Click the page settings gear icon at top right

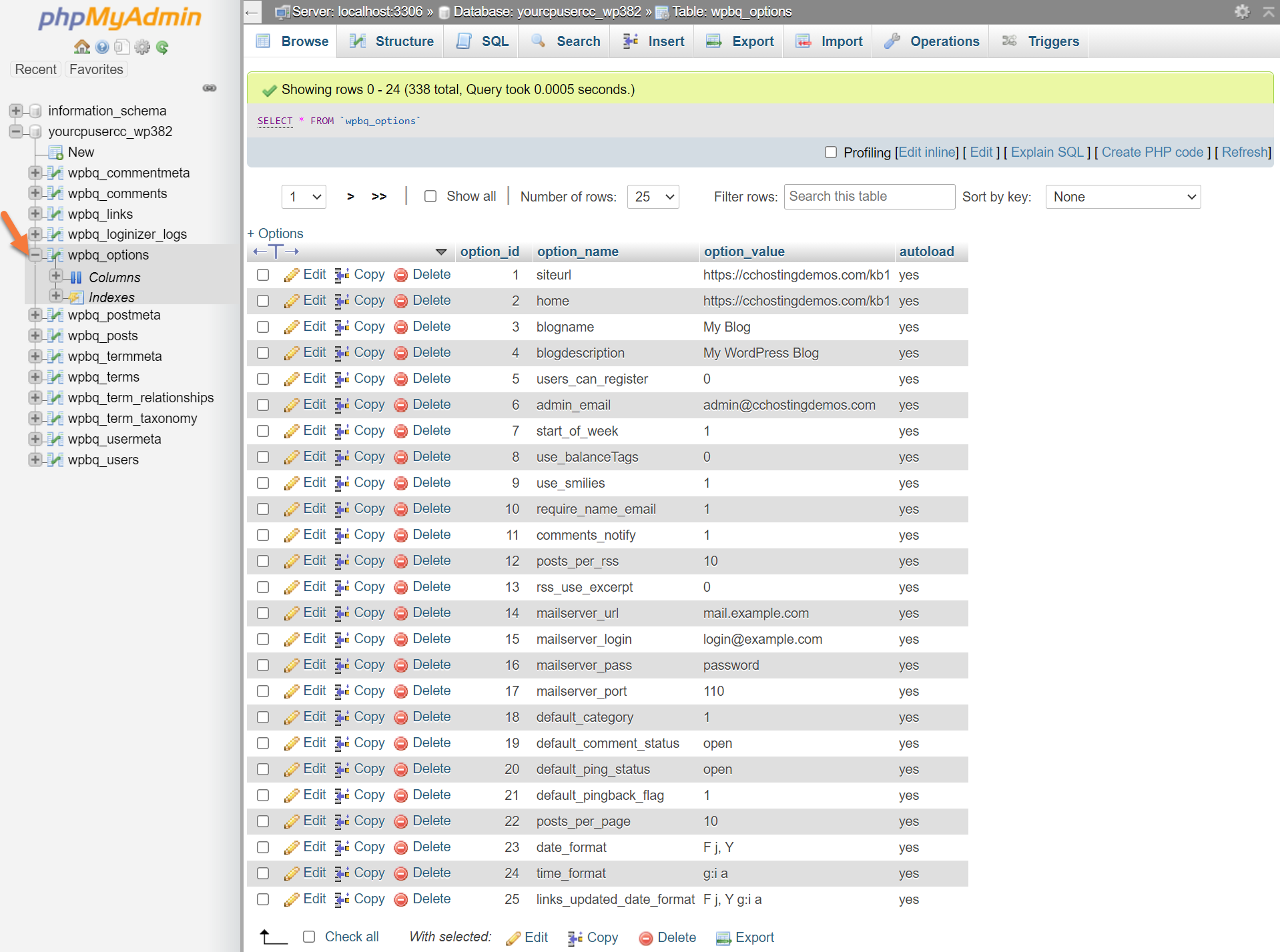coord(1241,11)
